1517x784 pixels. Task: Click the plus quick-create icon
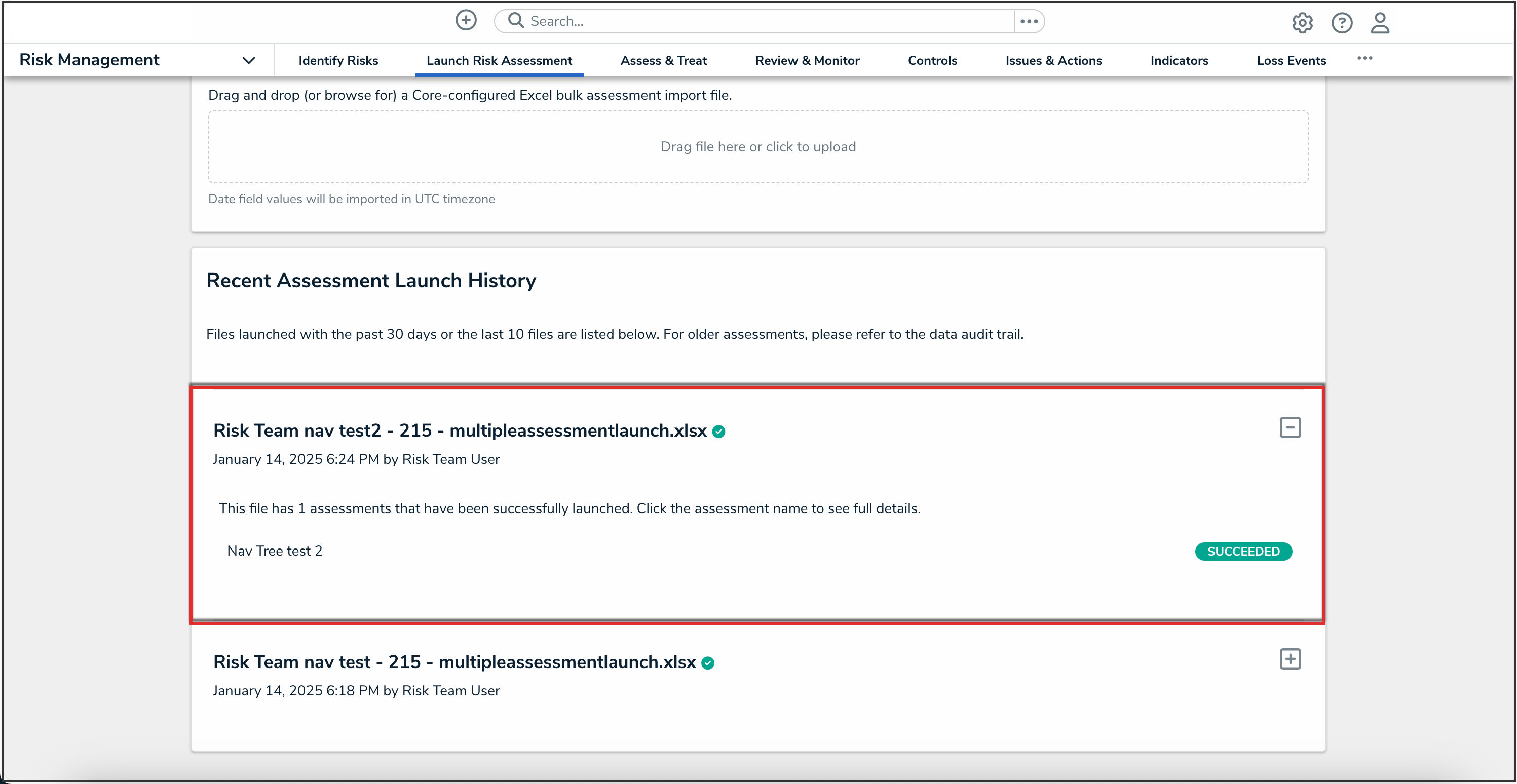pyautogui.click(x=466, y=21)
